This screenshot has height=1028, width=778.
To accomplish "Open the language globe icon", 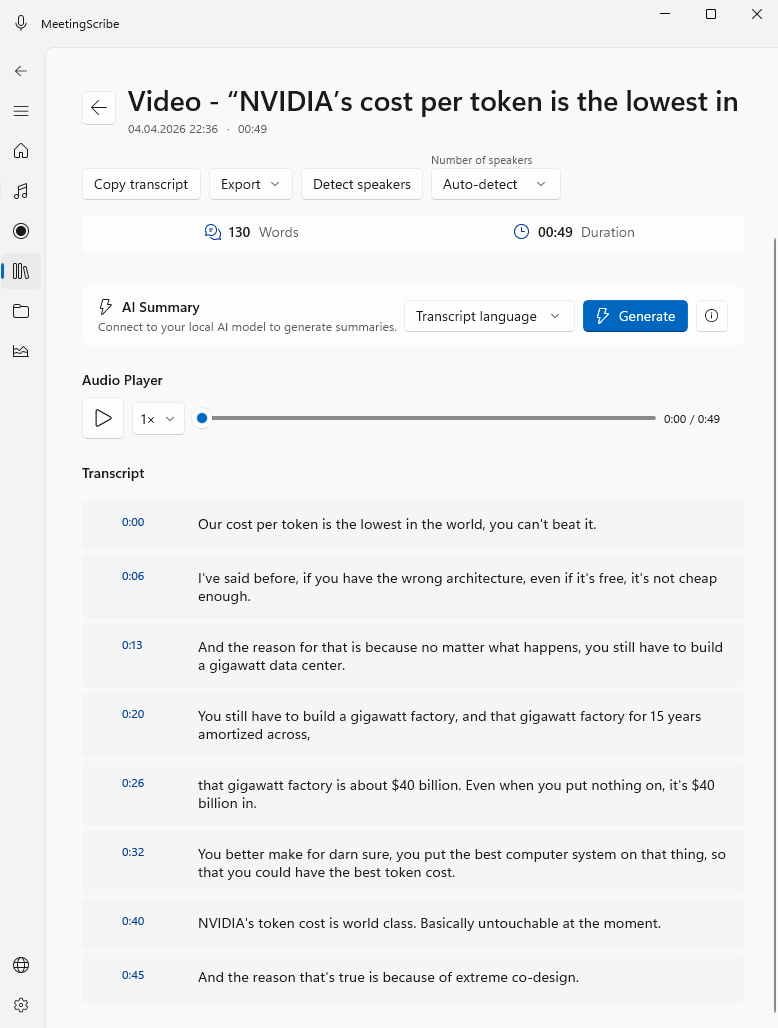I will pos(21,964).
